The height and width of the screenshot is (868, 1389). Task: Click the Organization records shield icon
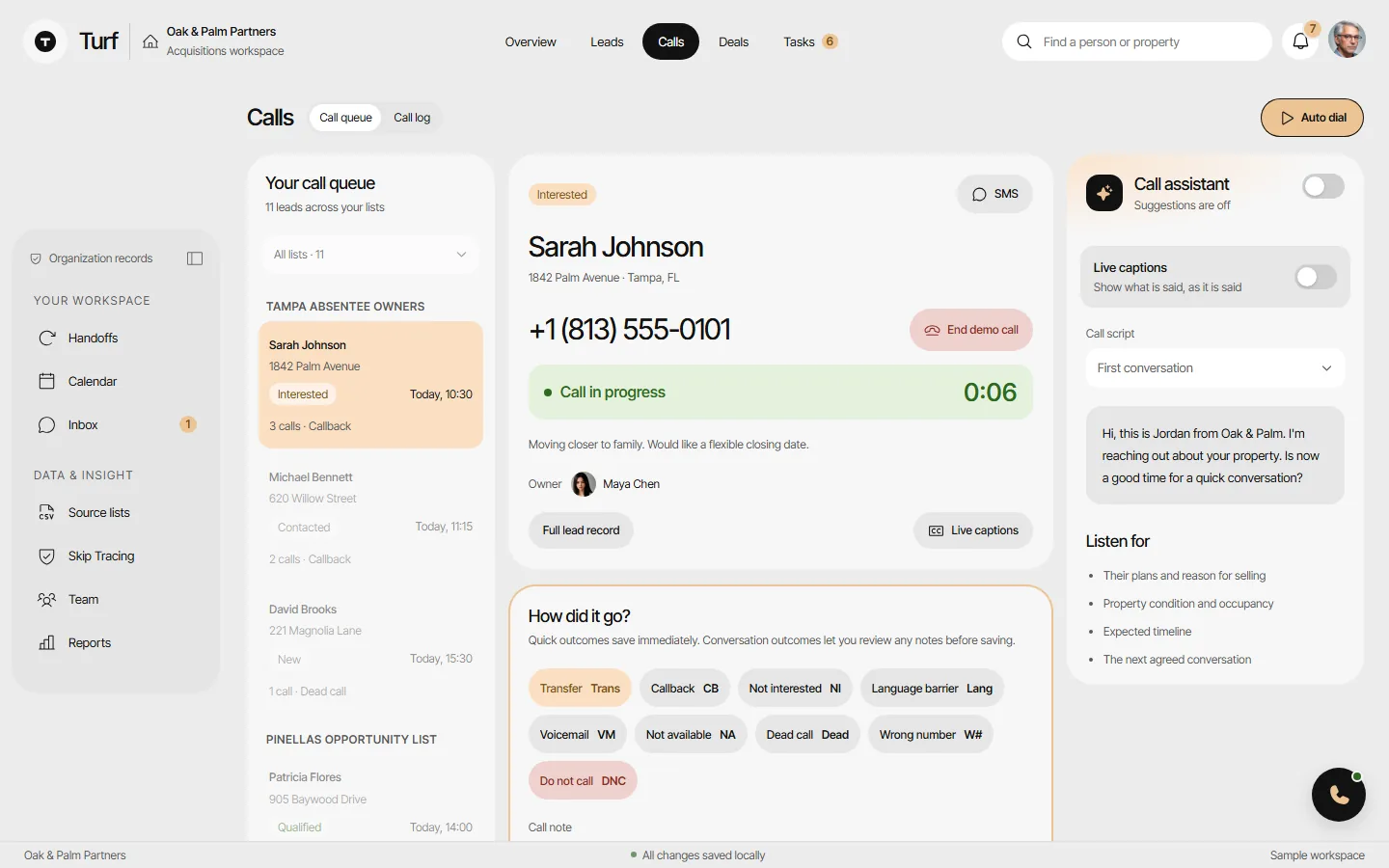pos(36,258)
